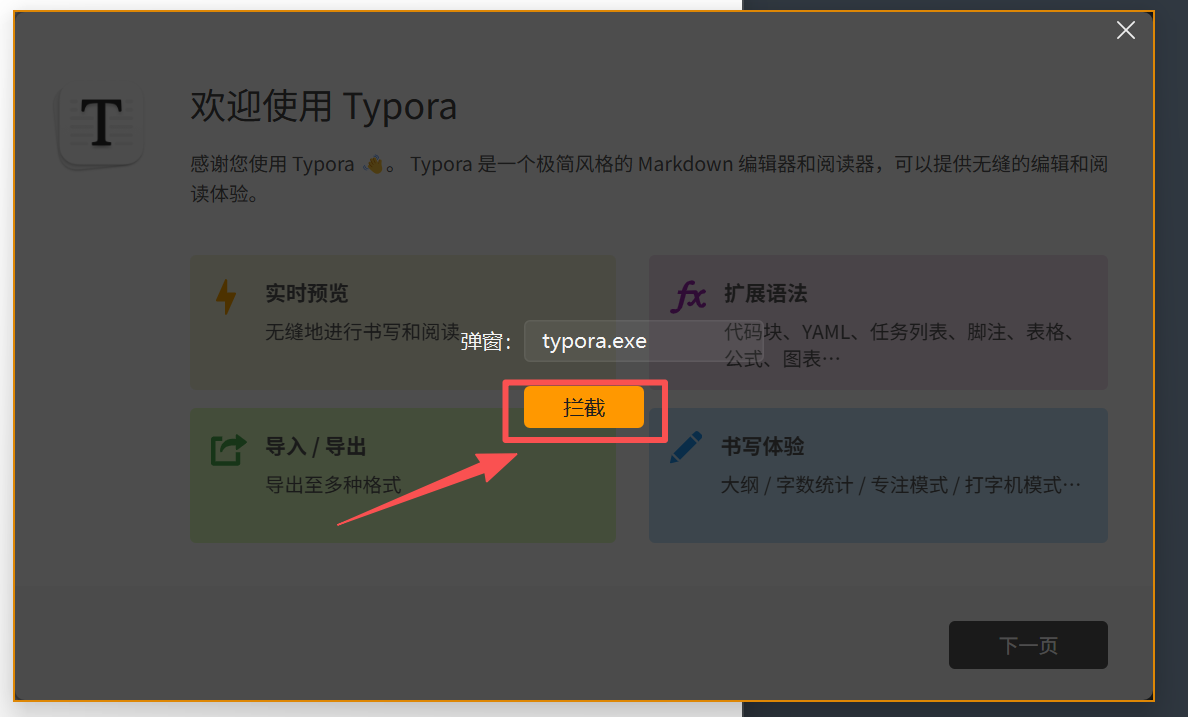The height and width of the screenshot is (717, 1188).
Task: Click the Typora "T" logo icon
Action: coord(100,122)
